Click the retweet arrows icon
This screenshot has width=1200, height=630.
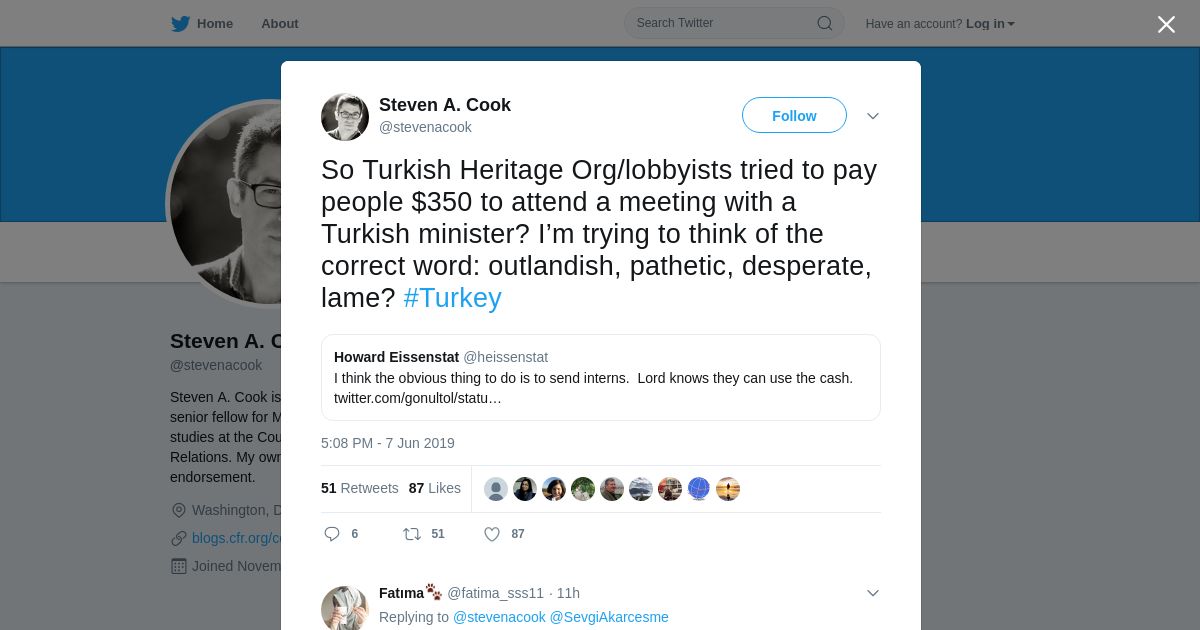(x=411, y=534)
